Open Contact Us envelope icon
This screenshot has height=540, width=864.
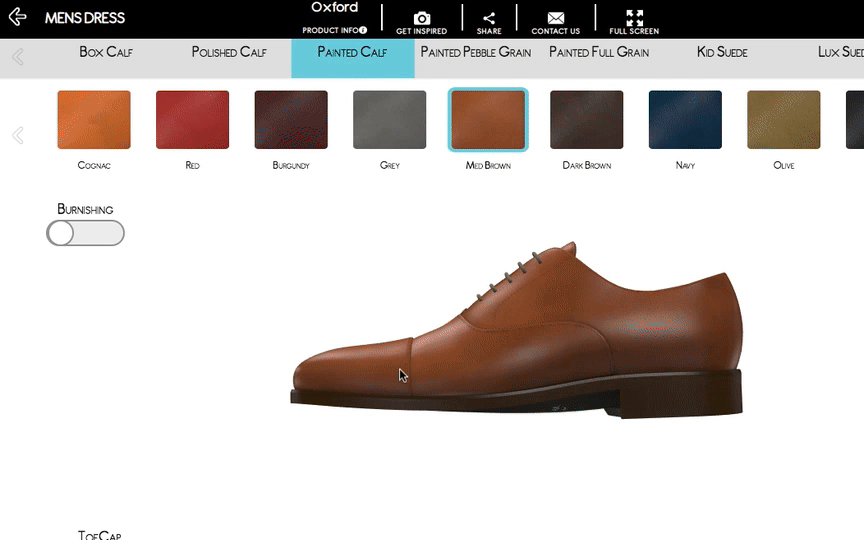tap(556, 19)
